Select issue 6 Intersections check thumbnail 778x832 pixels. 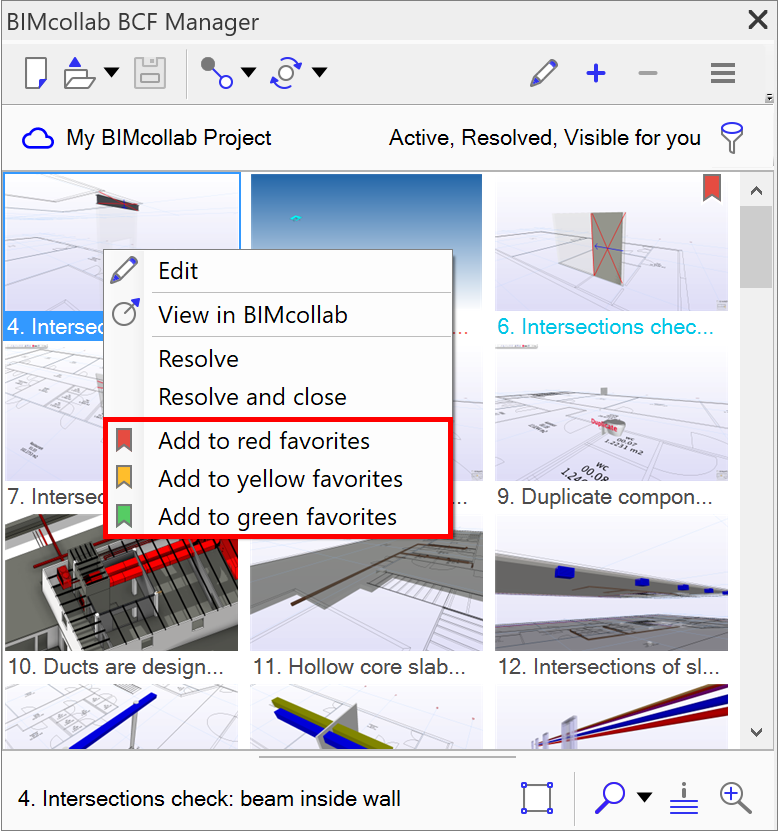[x=611, y=242]
